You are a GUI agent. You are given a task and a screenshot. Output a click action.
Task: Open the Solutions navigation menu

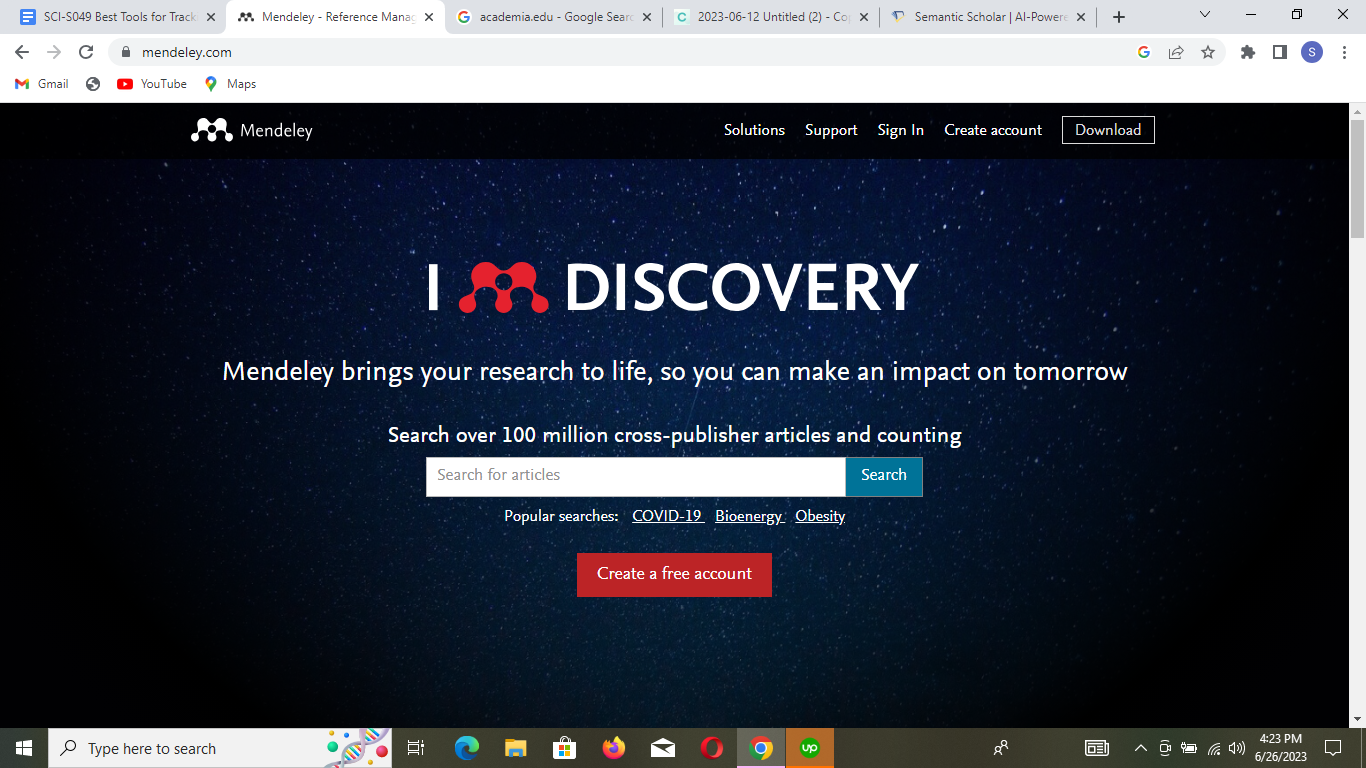coord(754,129)
